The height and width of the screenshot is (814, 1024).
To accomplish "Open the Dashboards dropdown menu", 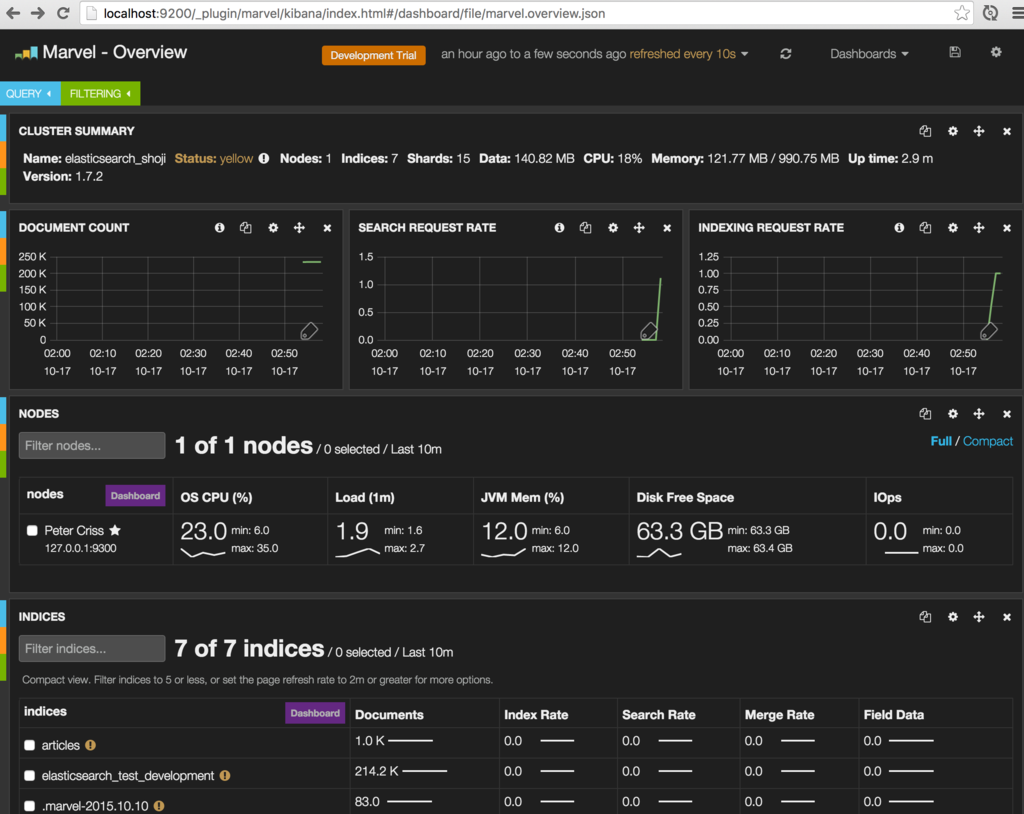I will (x=869, y=54).
